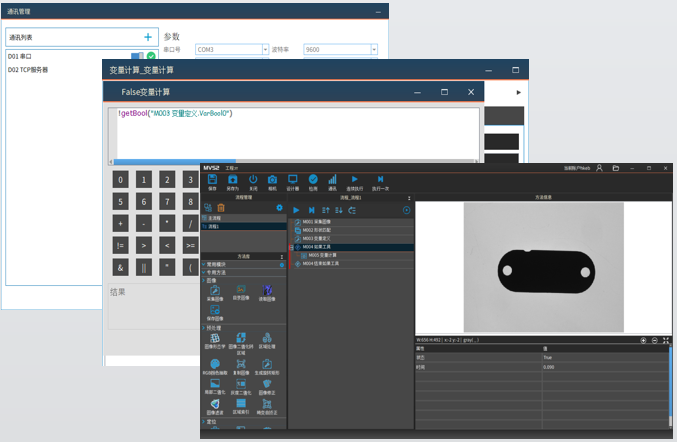Click the 通讯 (Communication) signal icon
The width and height of the screenshot is (677, 442).
(331, 181)
